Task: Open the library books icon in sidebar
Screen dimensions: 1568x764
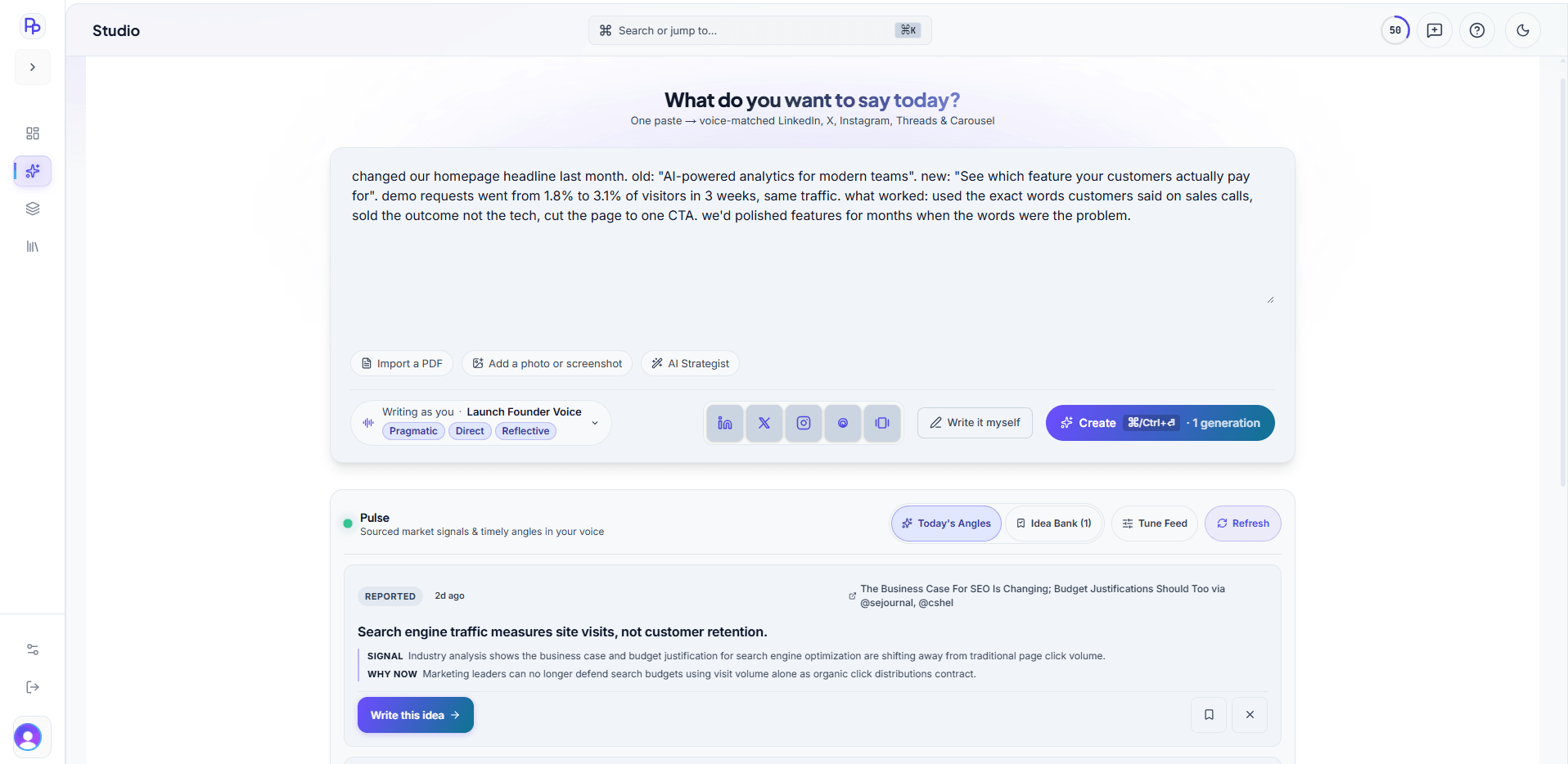Action: pos(33,246)
